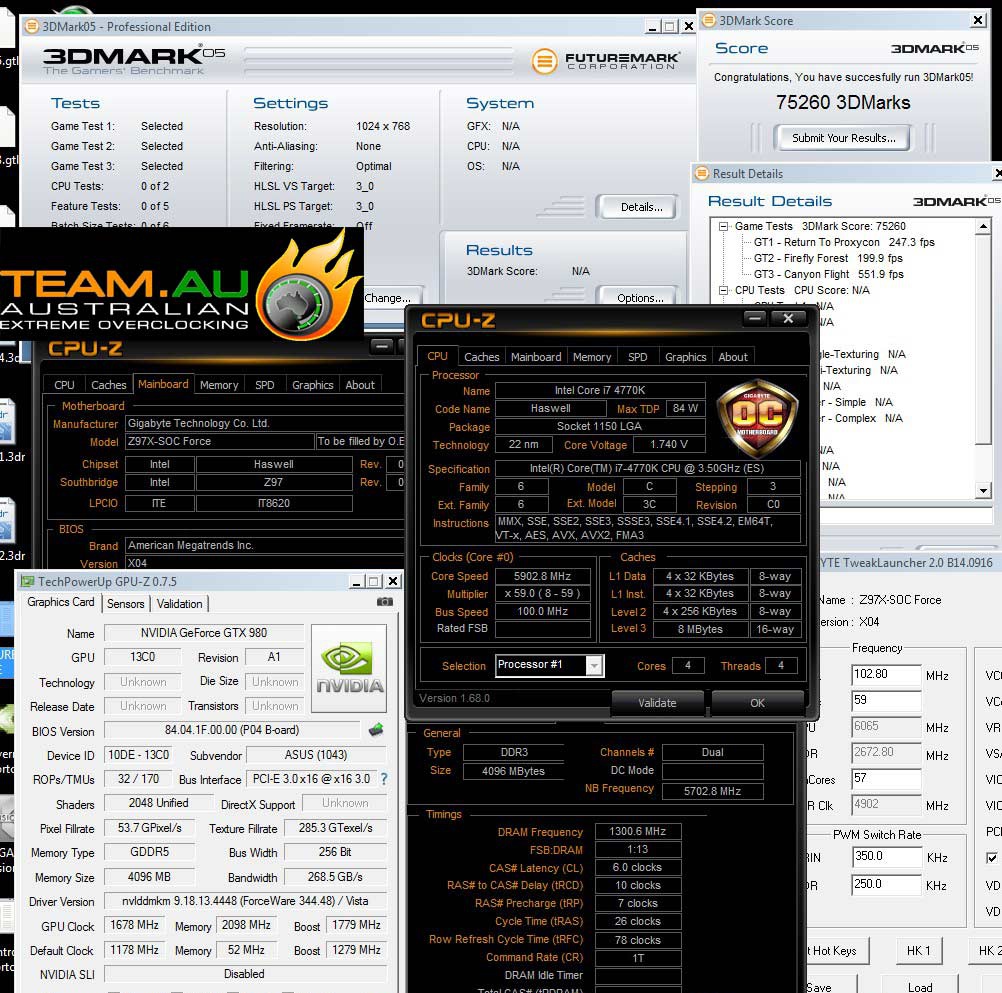Screen dimensions: 1002x993
Task: Open the Mainboard tab in front CPU-Z
Action: point(536,357)
